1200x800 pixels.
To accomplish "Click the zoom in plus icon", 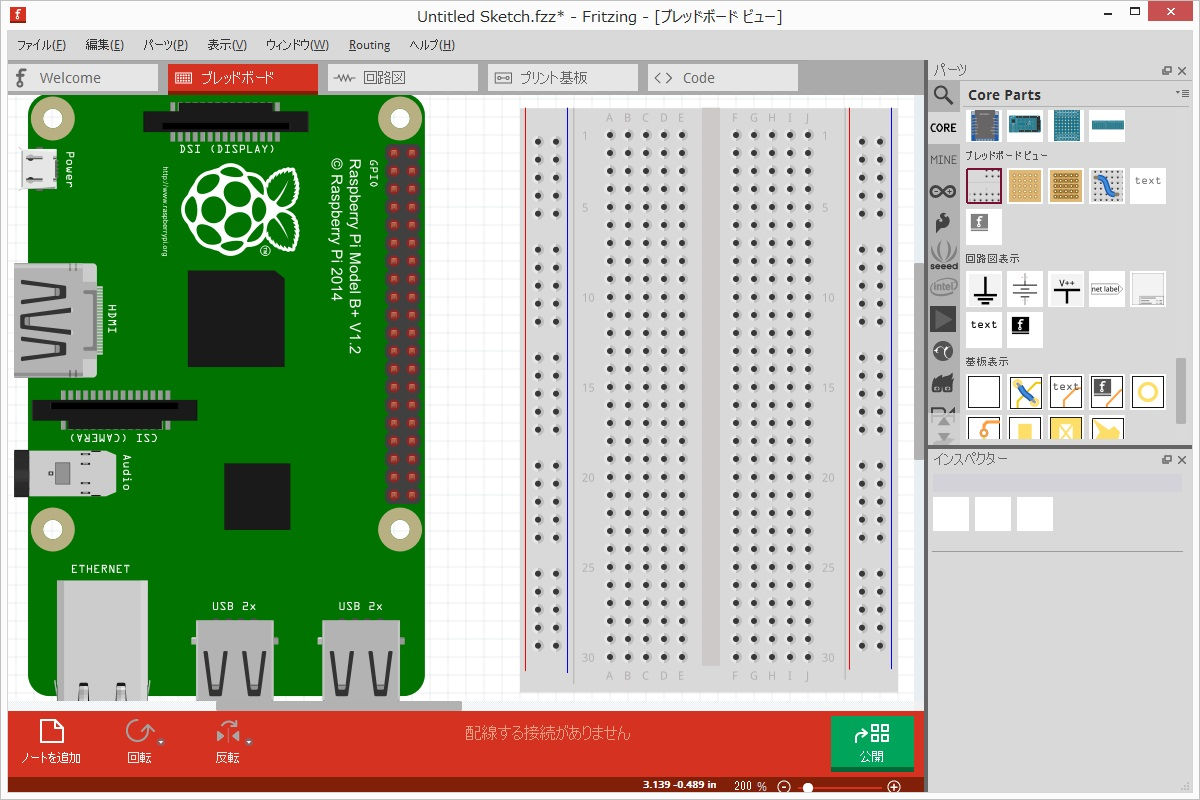I will click(x=894, y=787).
